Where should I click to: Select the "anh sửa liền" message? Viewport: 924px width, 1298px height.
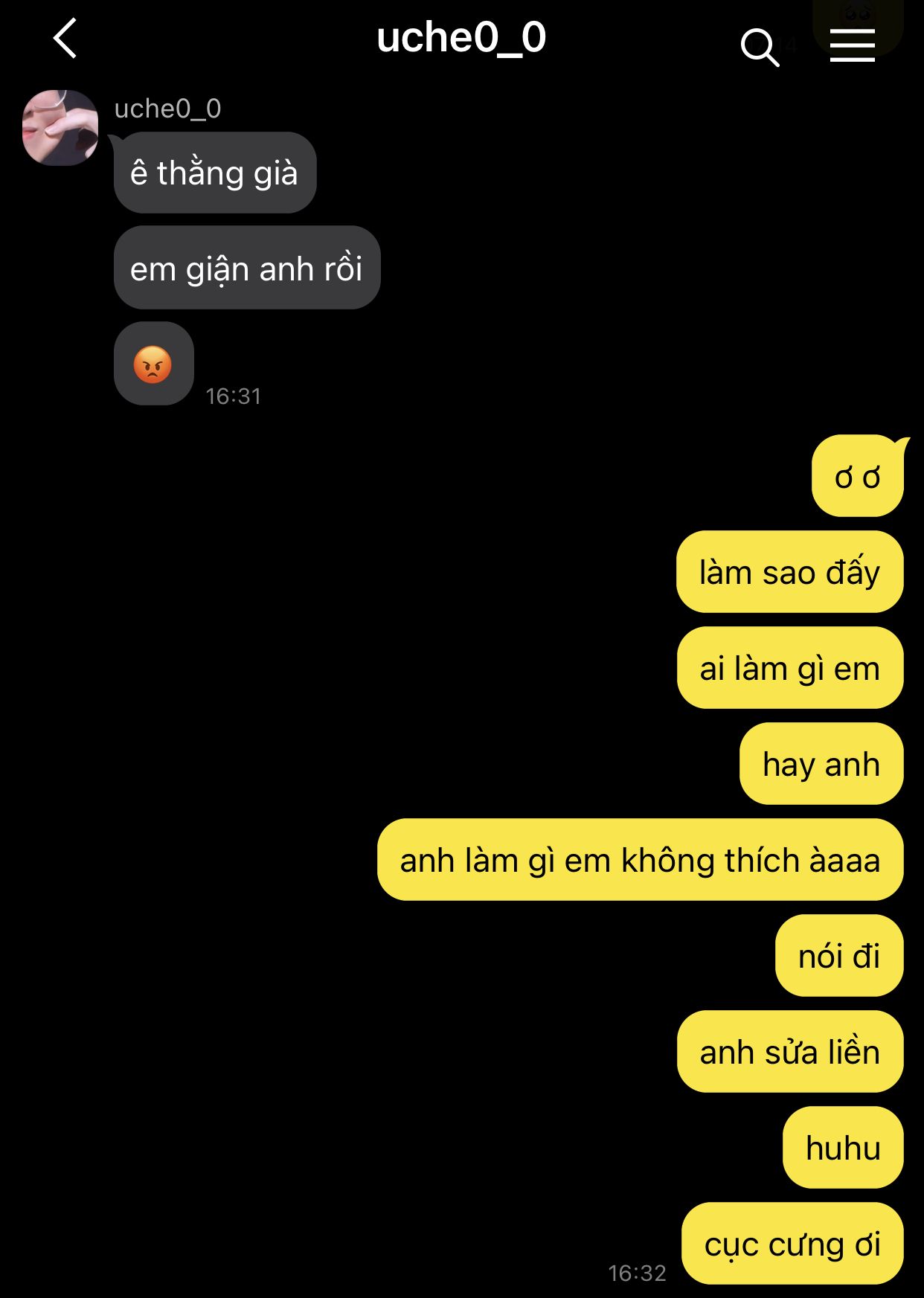coord(790,1052)
